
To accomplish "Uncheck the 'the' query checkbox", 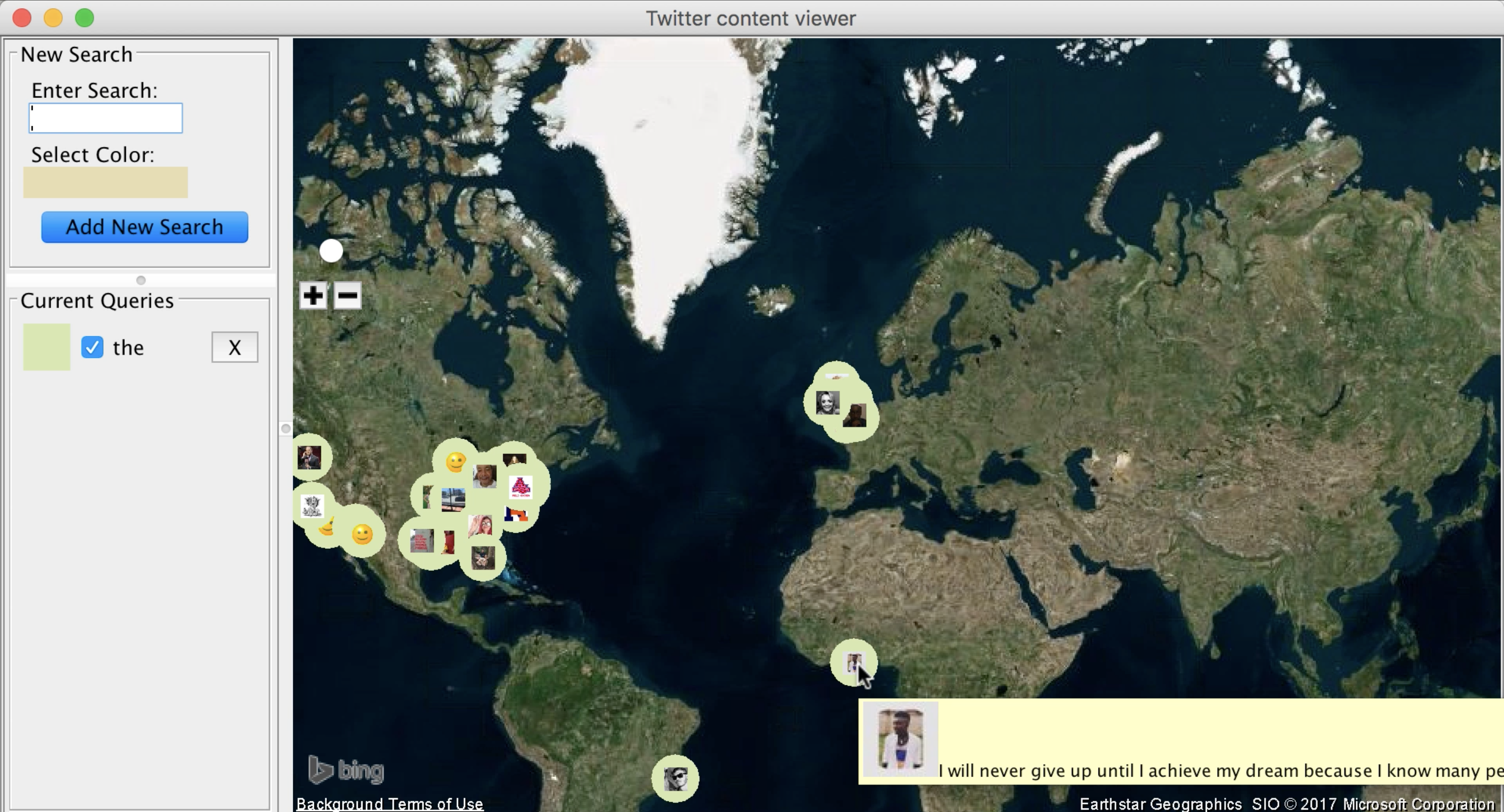I will pos(92,347).
